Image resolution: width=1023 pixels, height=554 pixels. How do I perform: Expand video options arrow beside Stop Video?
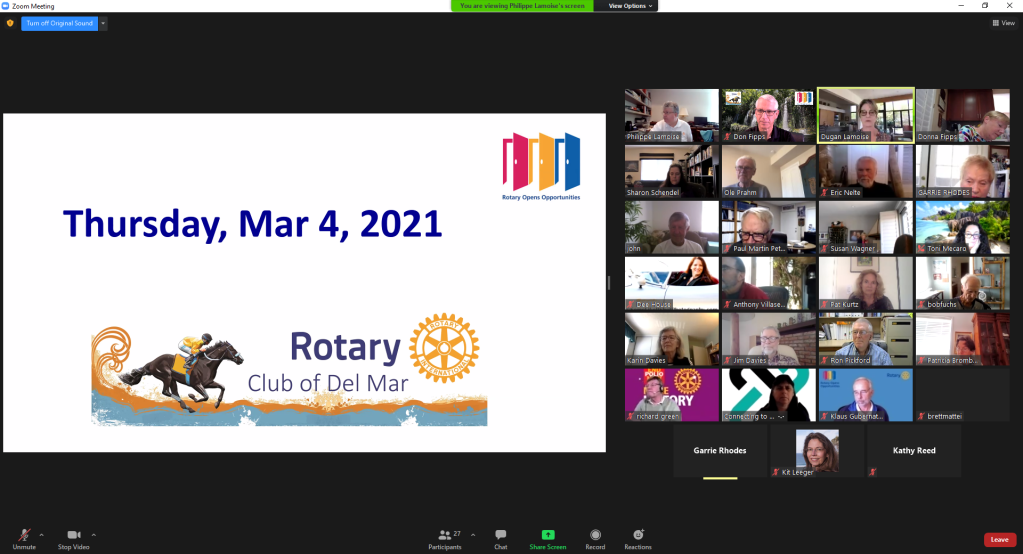[94, 534]
